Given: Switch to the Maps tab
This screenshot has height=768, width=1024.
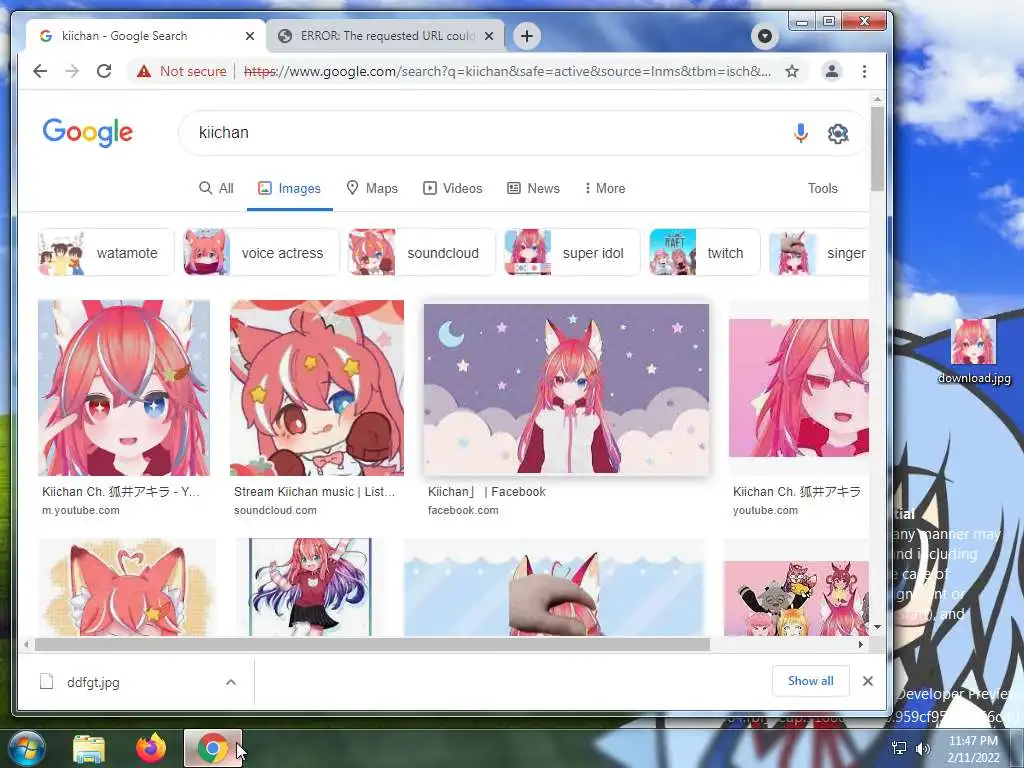Looking at the screenshot, I should pyautogui.click(x=372, y=188).
